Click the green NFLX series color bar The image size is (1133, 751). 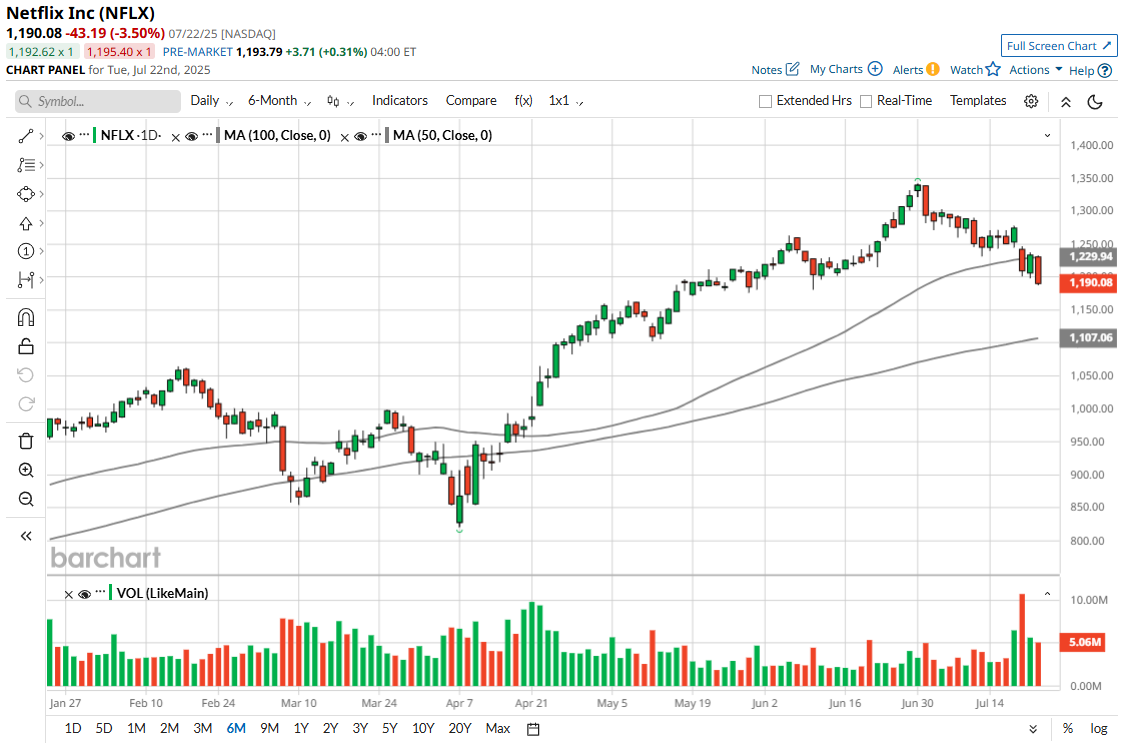[x=95, y=135]
